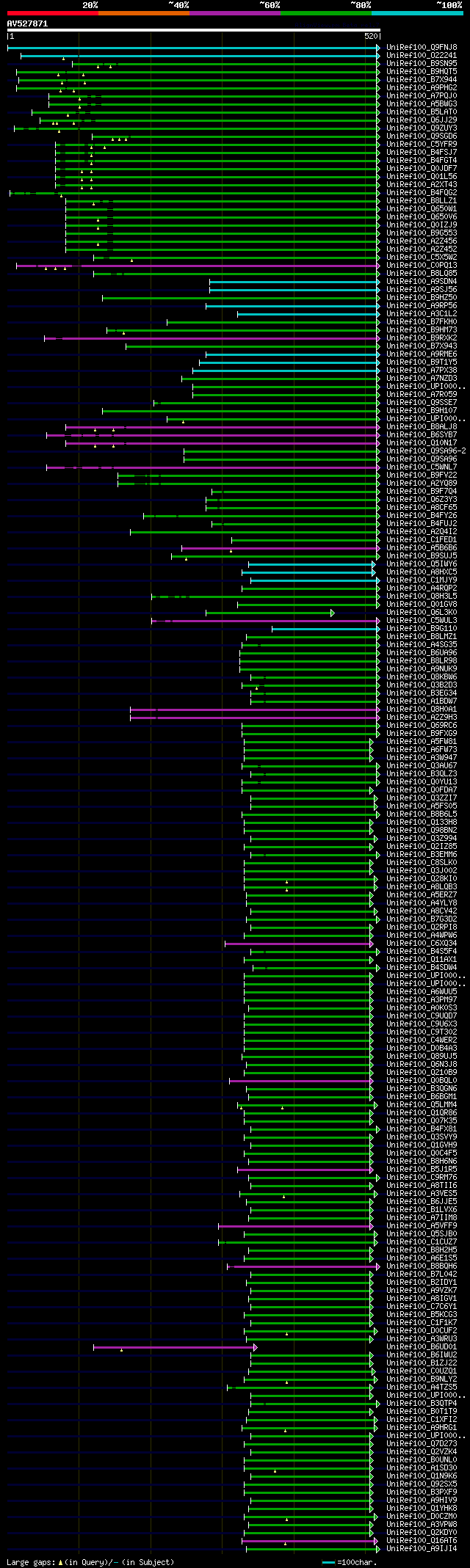Click the green ~80% identity legend segment

(x=326, y=13)
